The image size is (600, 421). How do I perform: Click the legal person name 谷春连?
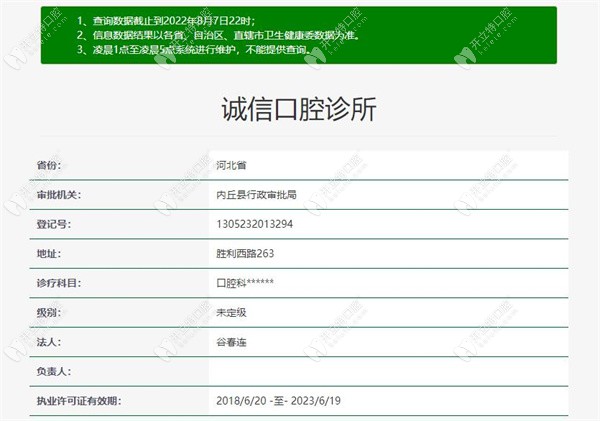231,342
